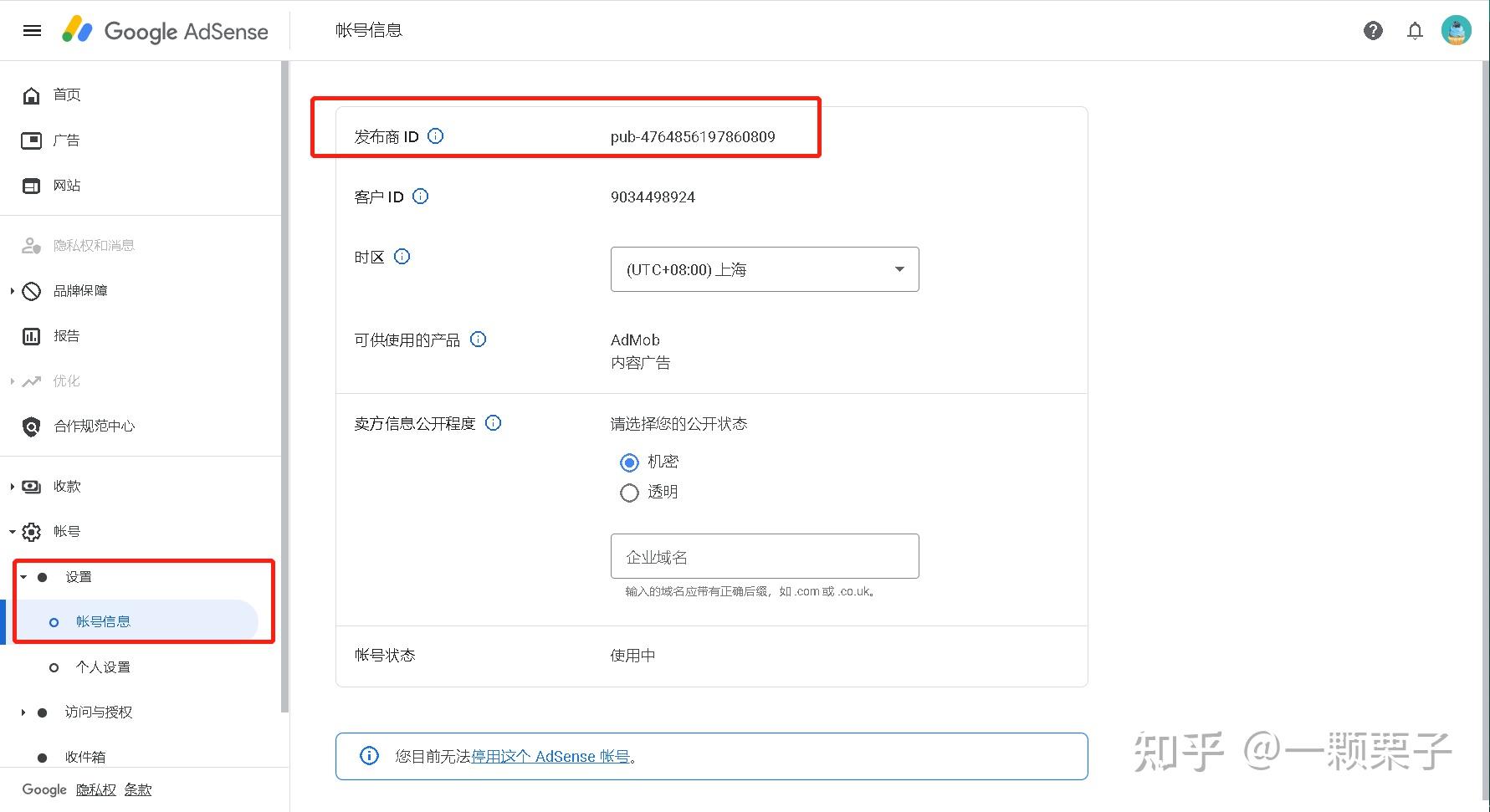Image resolution: width=1490 pixels, height=812 pixels.
Task: Click the 内容广告 product text
Action: pyautogui.click(x=640, y=363)
